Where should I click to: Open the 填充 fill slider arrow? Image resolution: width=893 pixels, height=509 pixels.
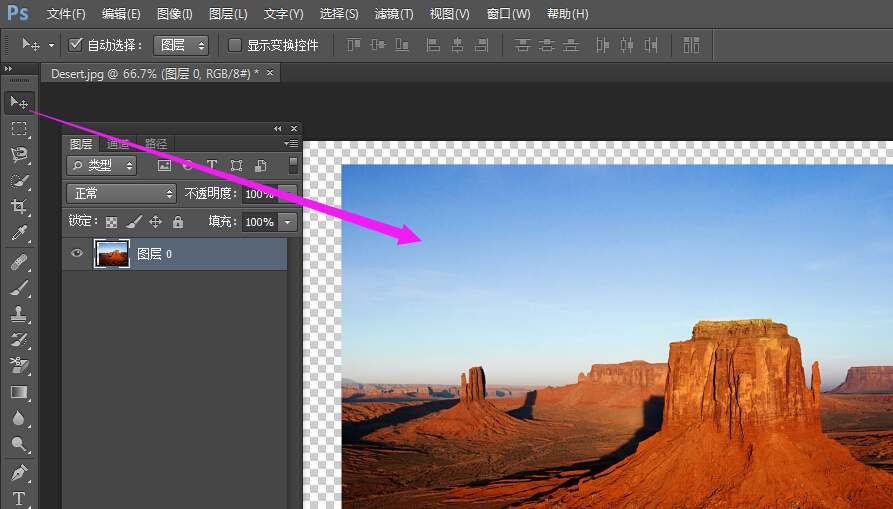[x=288, y=222]
